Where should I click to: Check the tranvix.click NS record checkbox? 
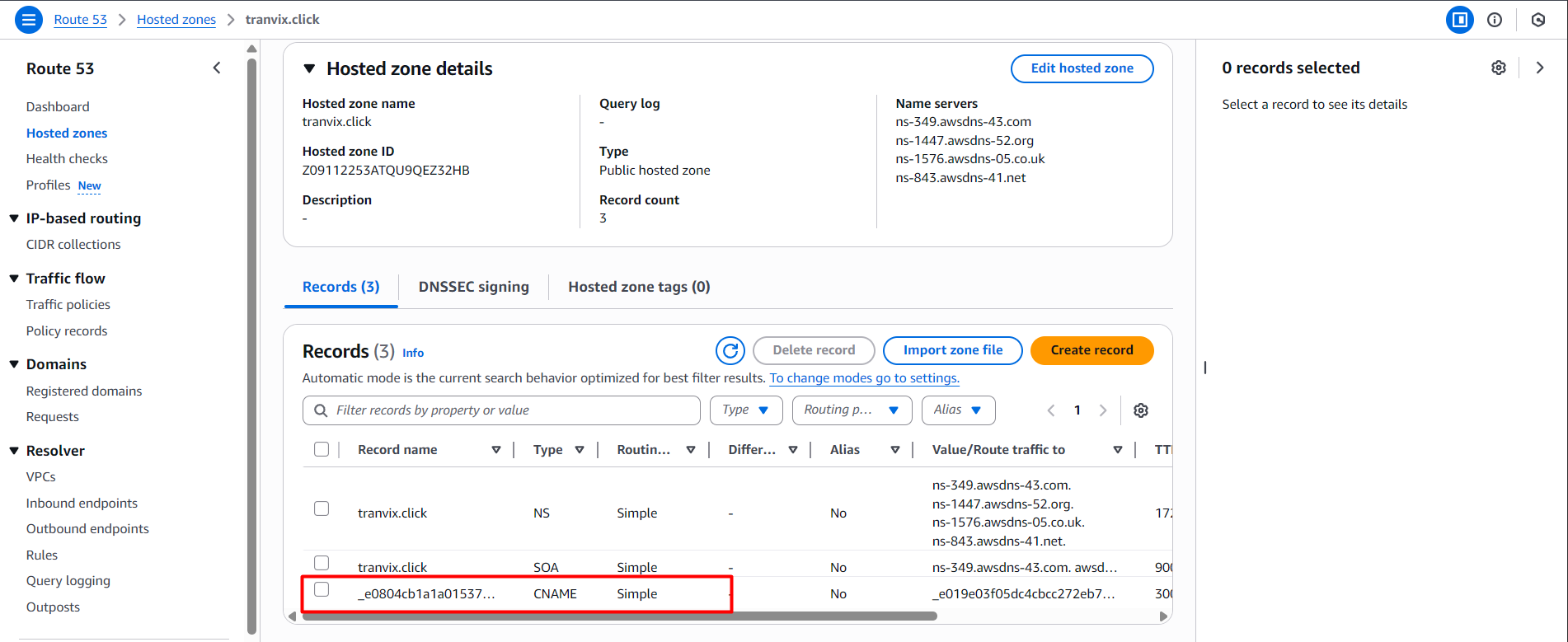322,508
